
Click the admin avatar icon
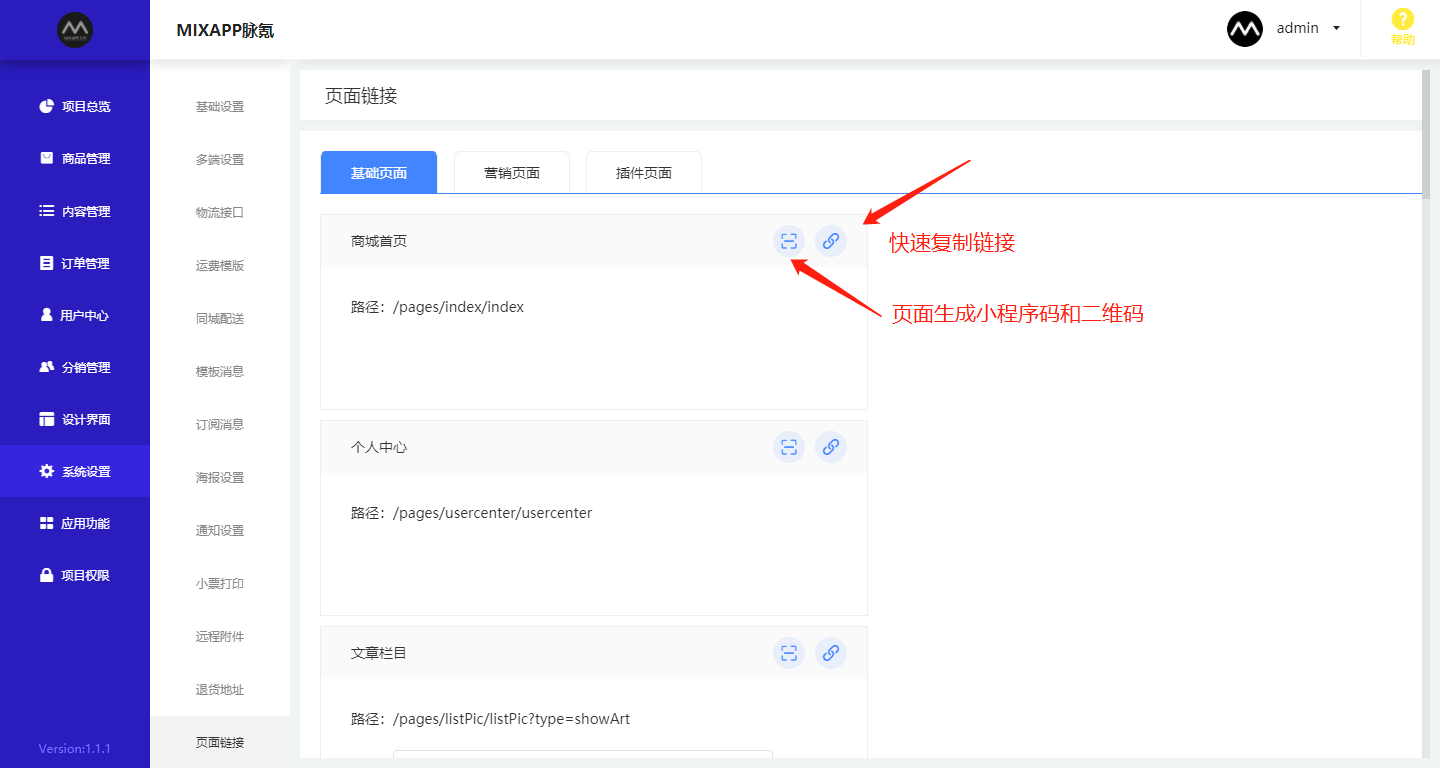tap(1245, 29)
